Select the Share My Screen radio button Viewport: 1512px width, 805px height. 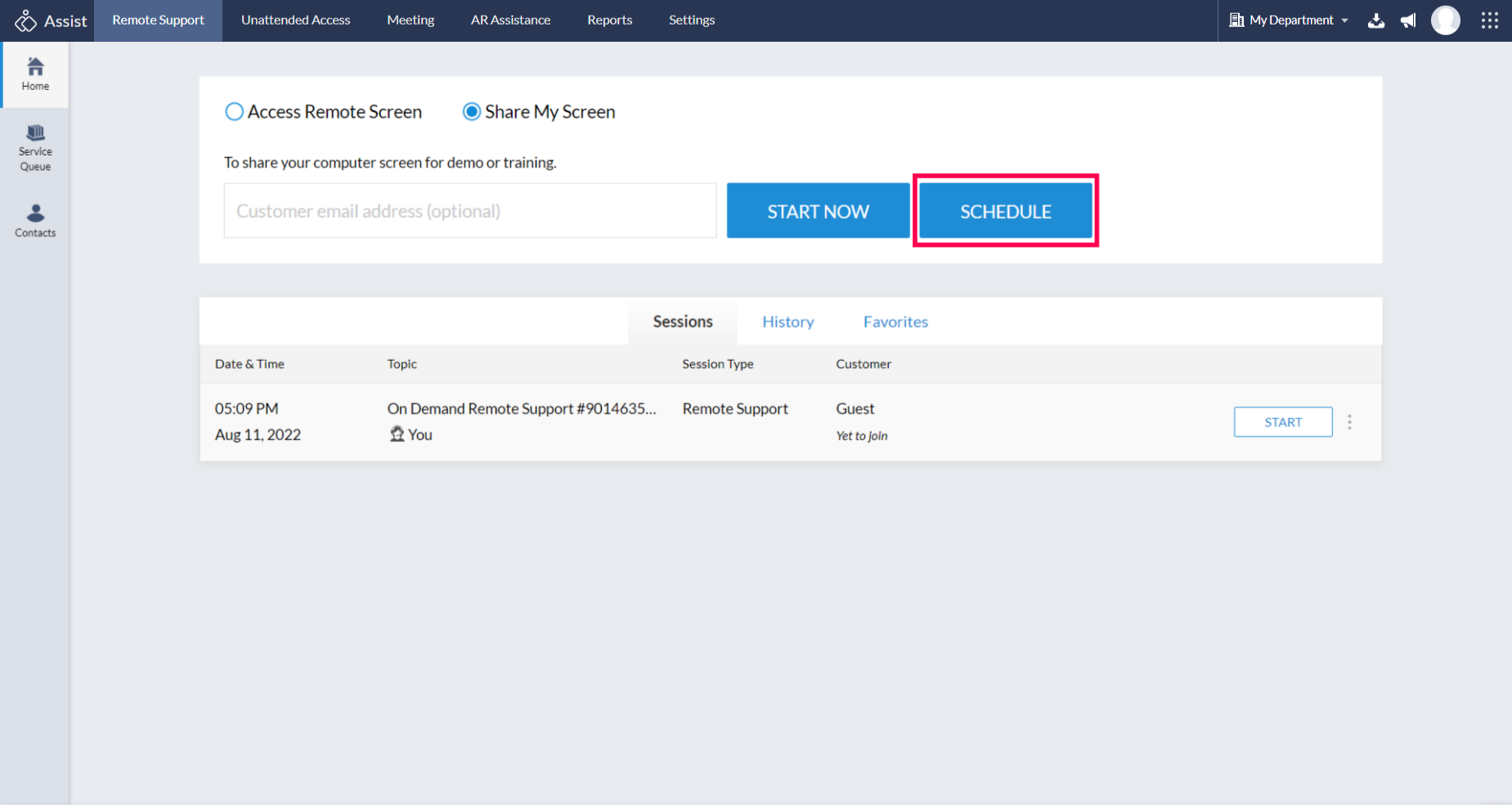[x=472, y=112]
